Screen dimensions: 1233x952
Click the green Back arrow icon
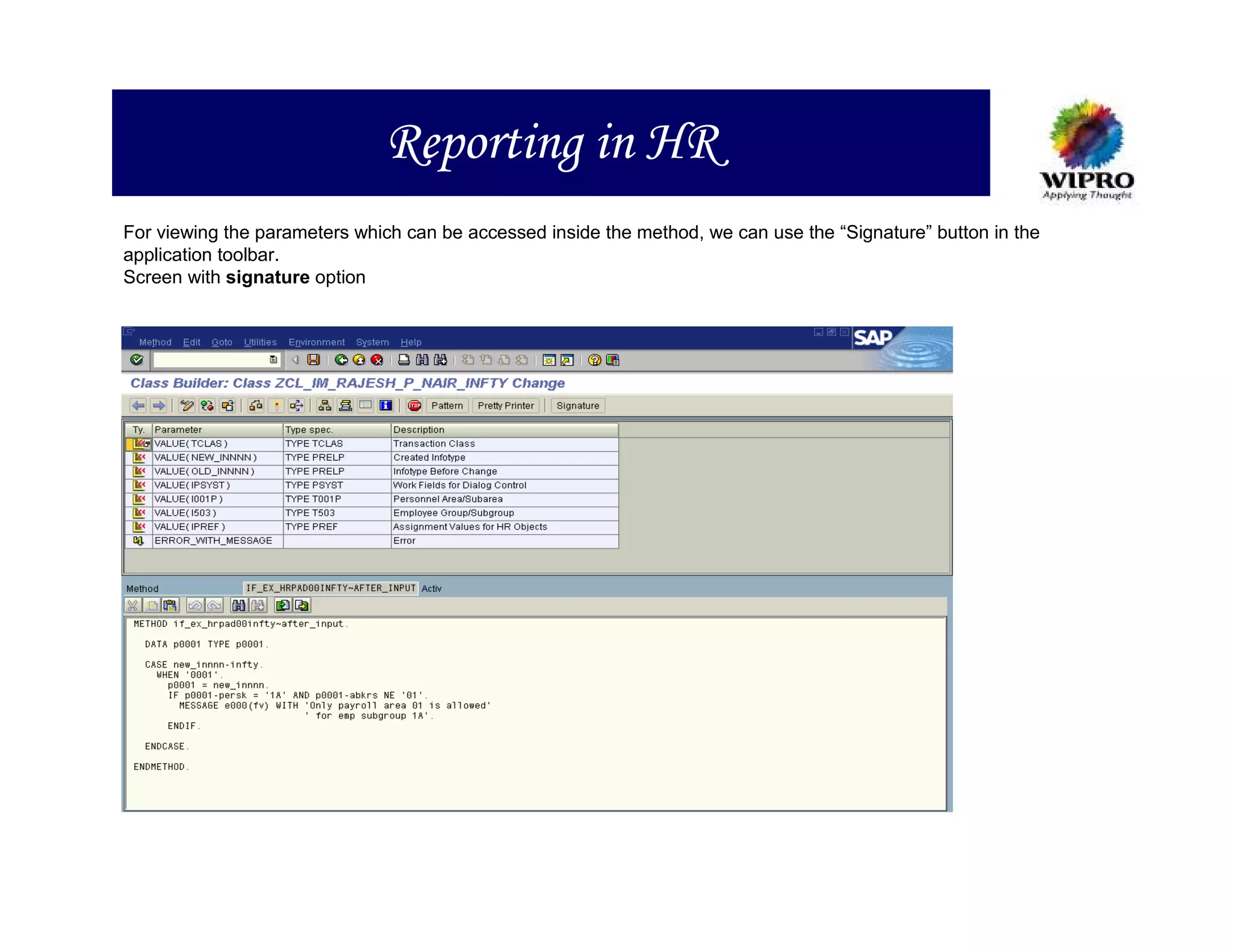341,360
